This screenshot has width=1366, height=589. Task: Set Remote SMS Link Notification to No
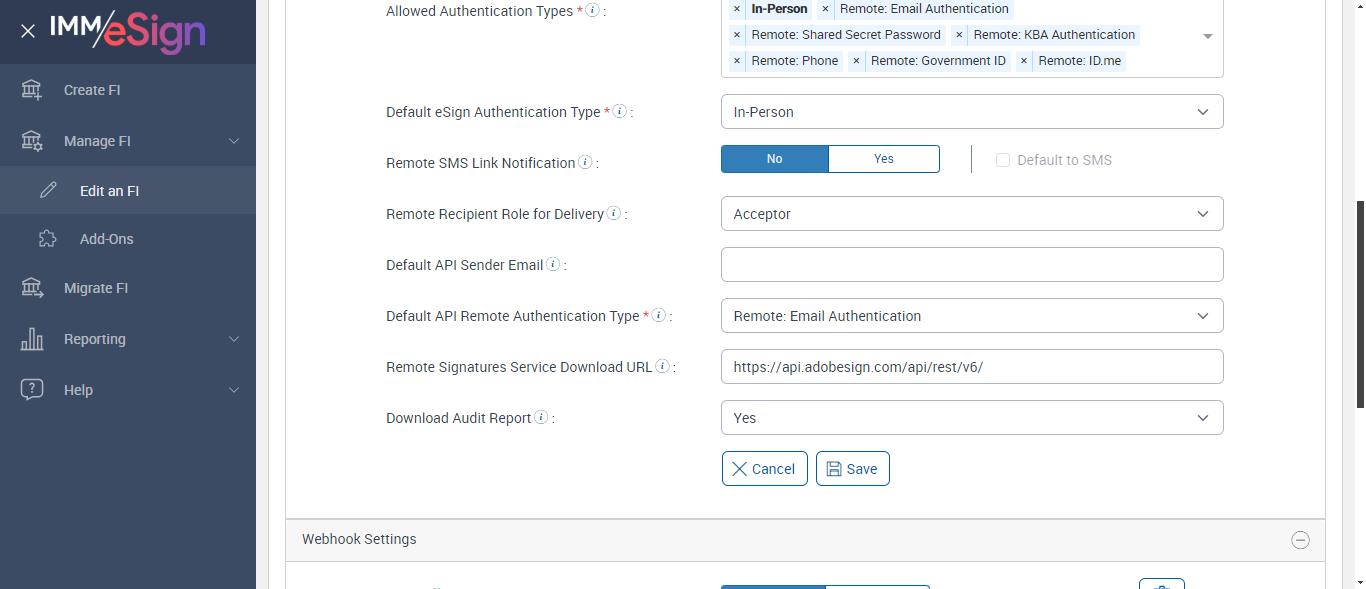[775, 159]
